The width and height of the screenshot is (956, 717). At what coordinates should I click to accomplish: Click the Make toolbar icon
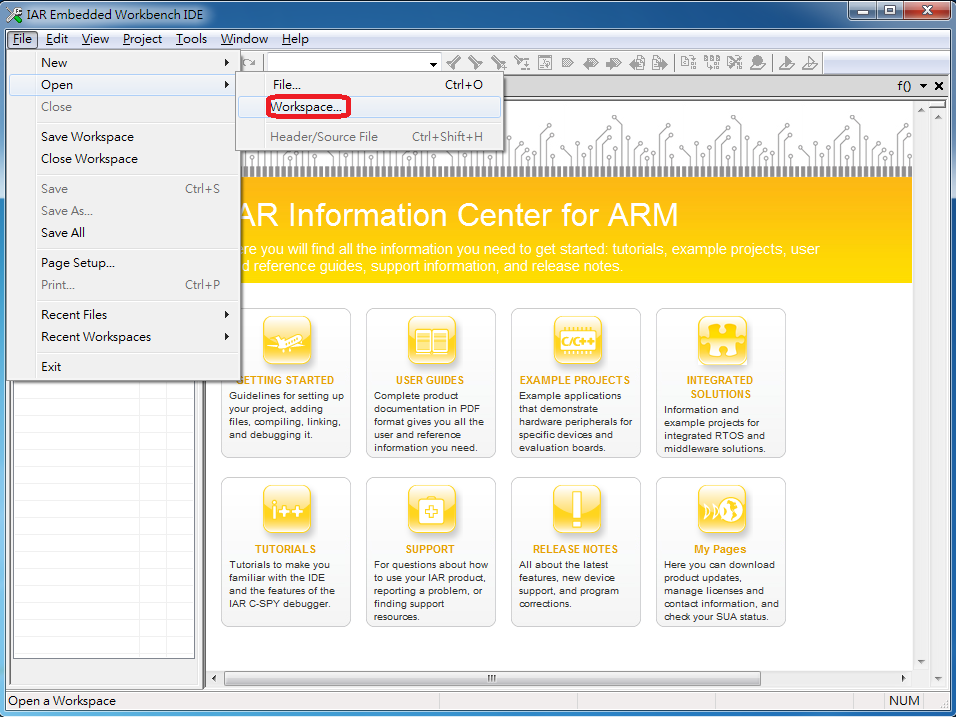click(712, 62)
